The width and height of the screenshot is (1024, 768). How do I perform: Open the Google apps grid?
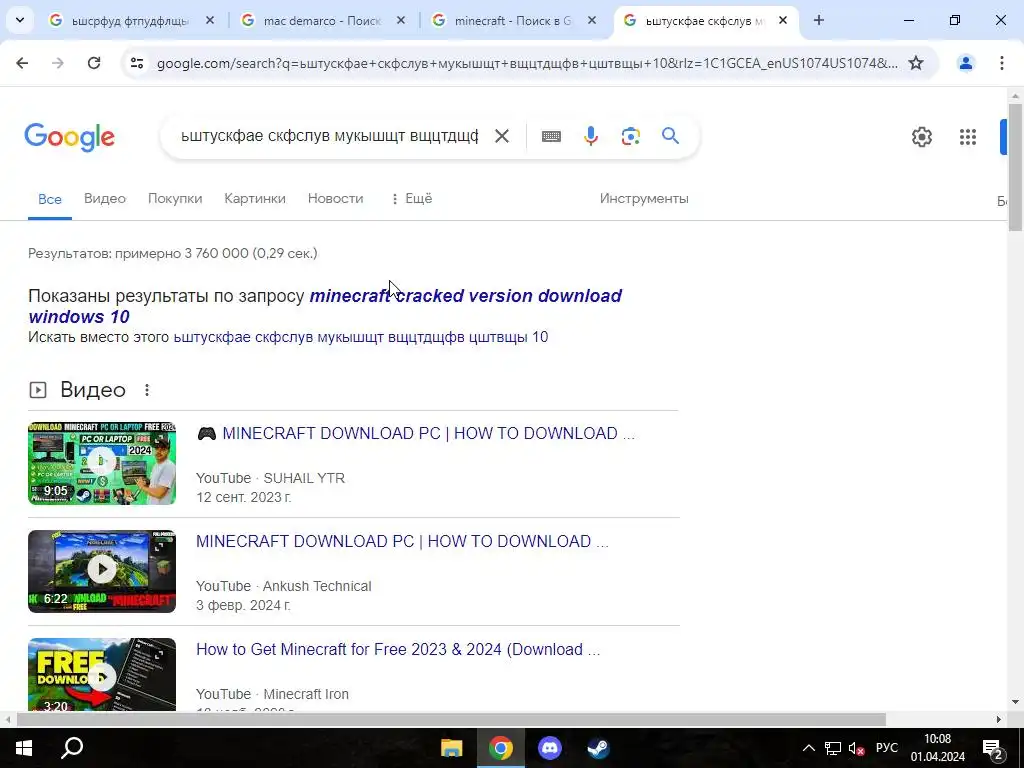[x=968, y=136]
